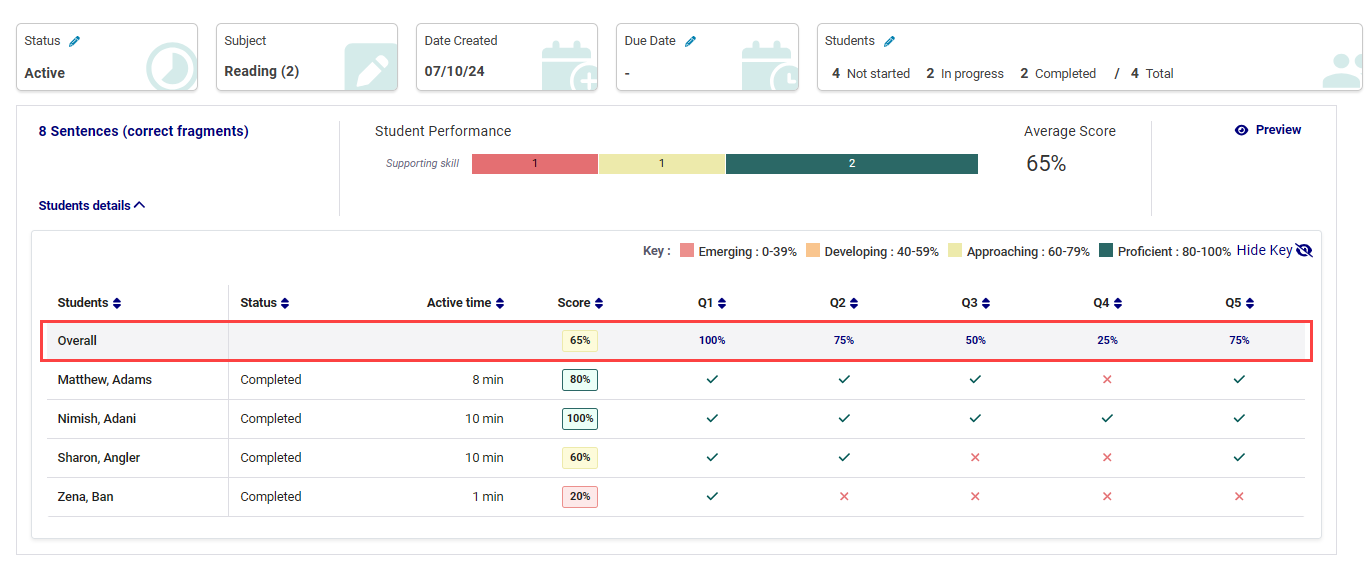The height and width of the screenshot is (563, 1372).
Task: Open the 8 Sentences assignment link
Action: tap(143, 131)
